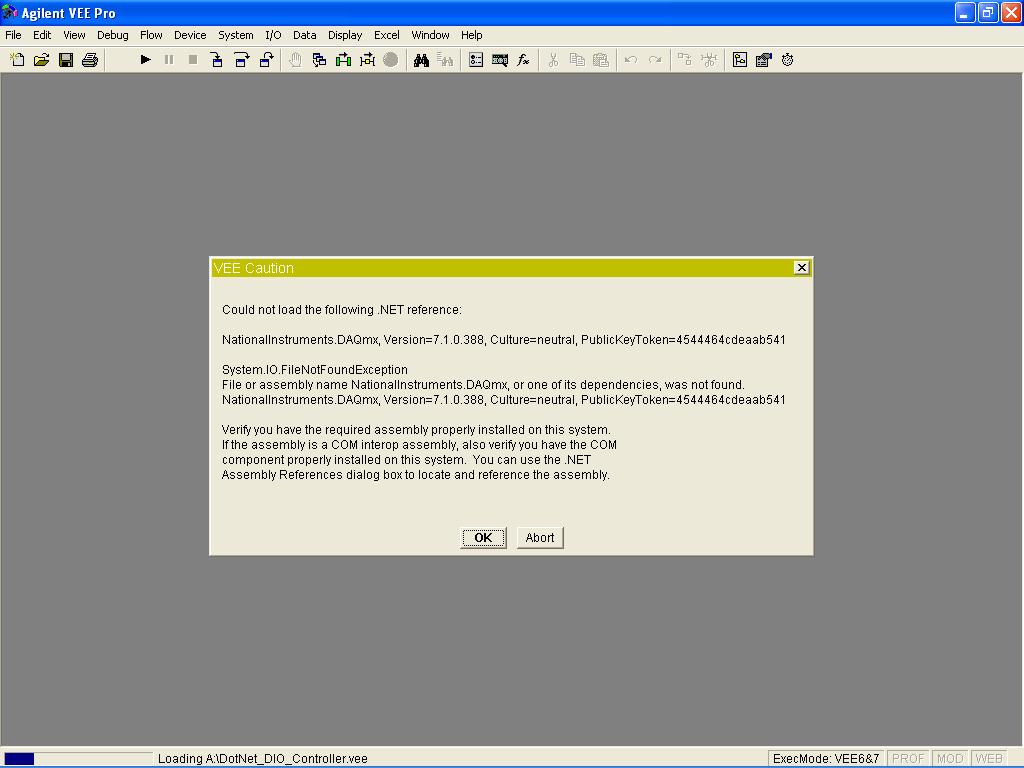Click the Find binoculars icon
The image size is (1024, 768).
[x=421, y=60]
